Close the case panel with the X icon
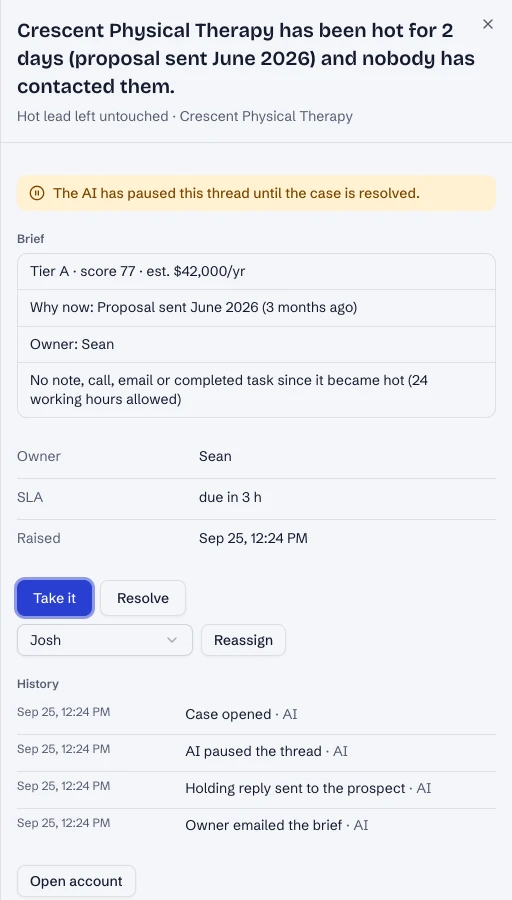This screenshot has height=900, width=512. [488, 24]
